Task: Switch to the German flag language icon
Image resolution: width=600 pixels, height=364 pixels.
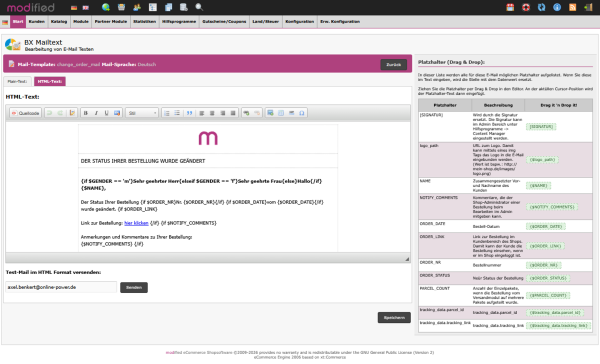Action: 74,8
